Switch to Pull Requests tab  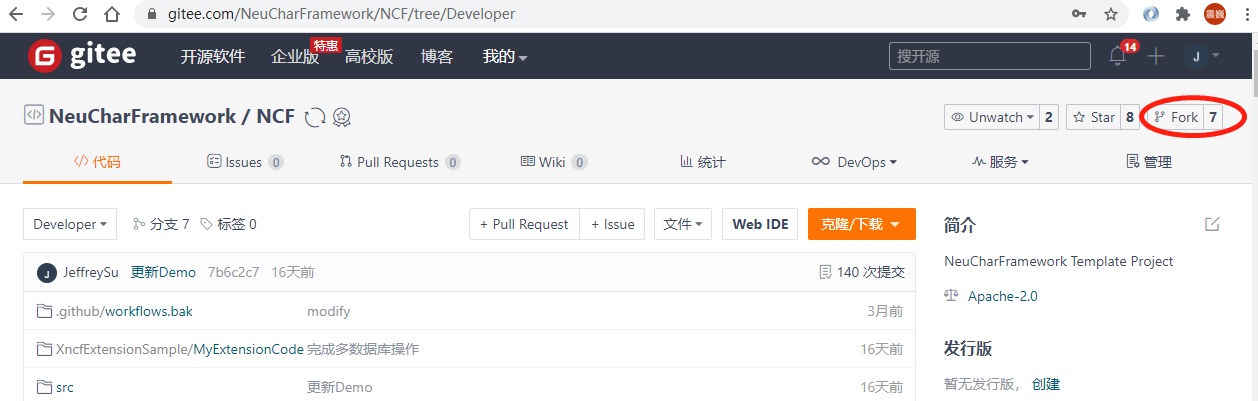click(x=400, y=162)
